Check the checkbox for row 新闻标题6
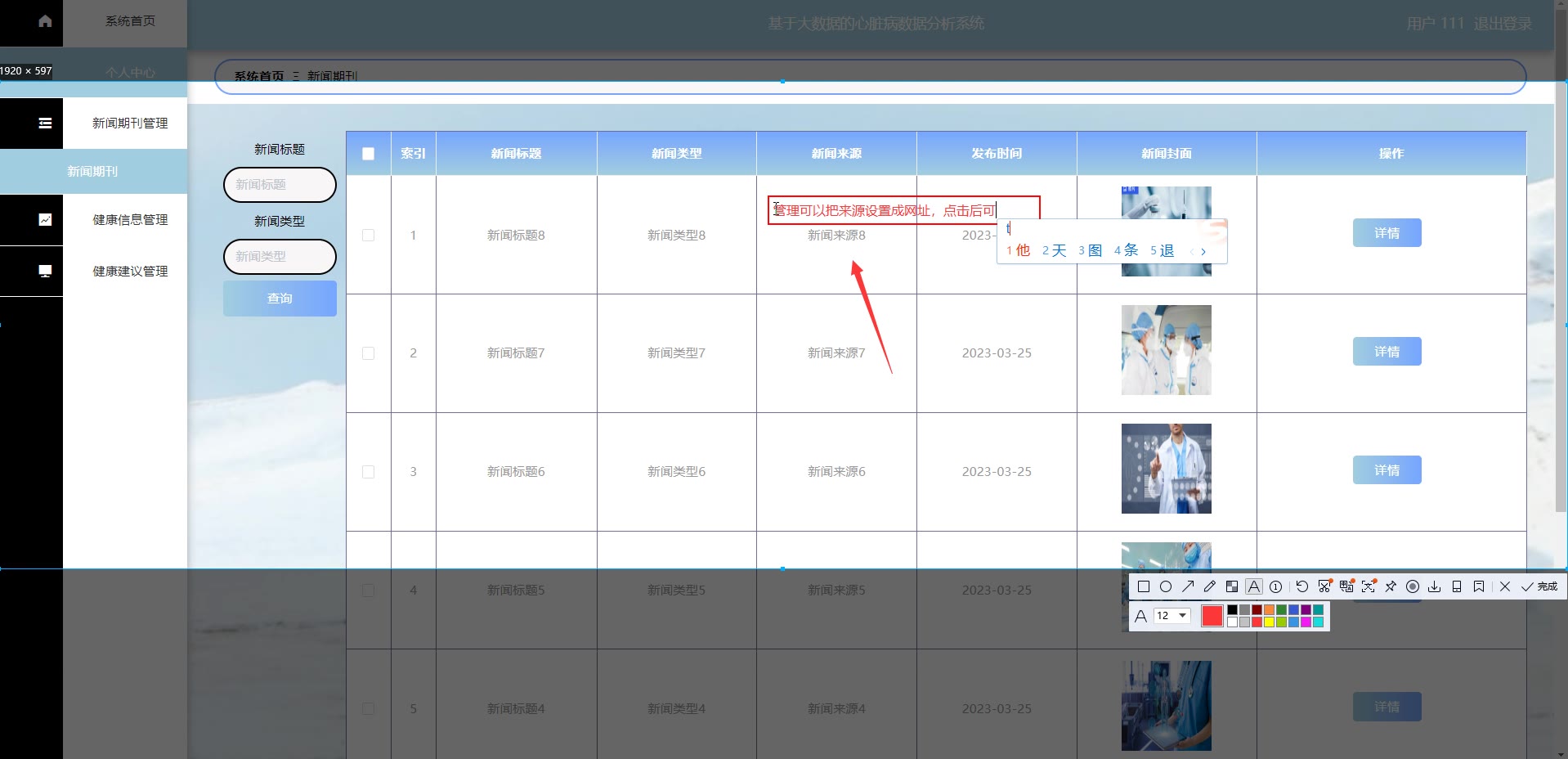This screenshot has height=759, width=1568. click(x=368, y=472)
